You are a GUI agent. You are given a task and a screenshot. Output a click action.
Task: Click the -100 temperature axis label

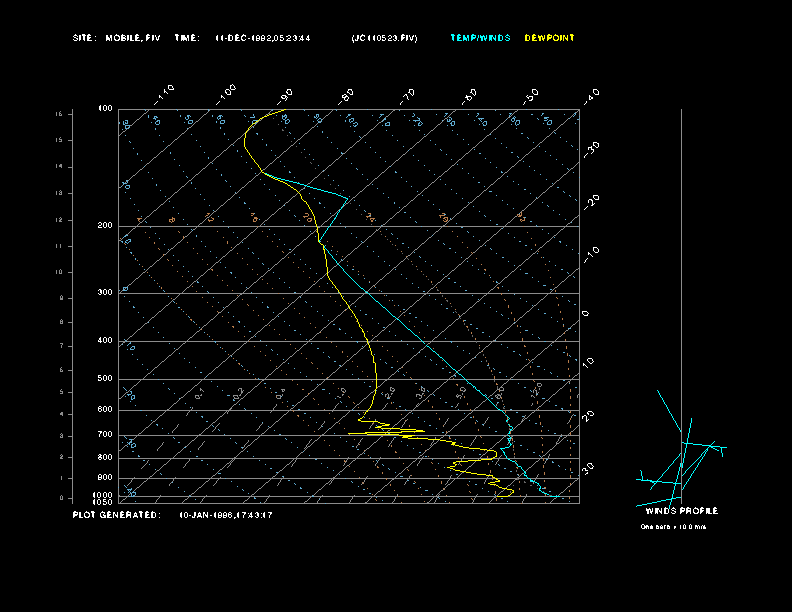(x=225, y=95)
